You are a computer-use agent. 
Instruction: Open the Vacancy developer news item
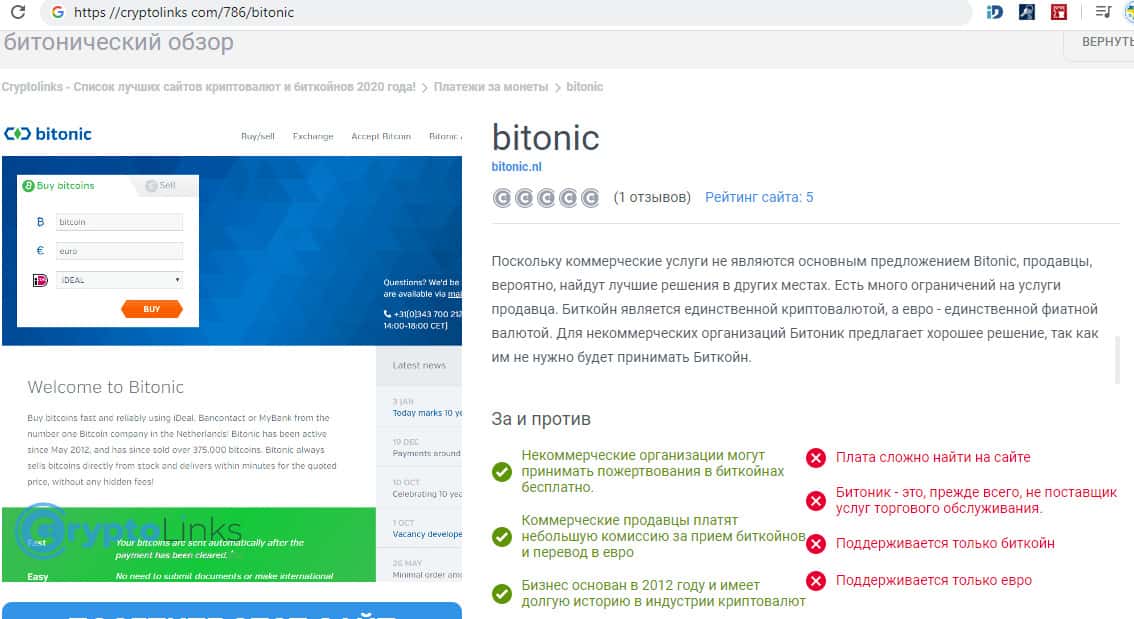tap(427, 534)
